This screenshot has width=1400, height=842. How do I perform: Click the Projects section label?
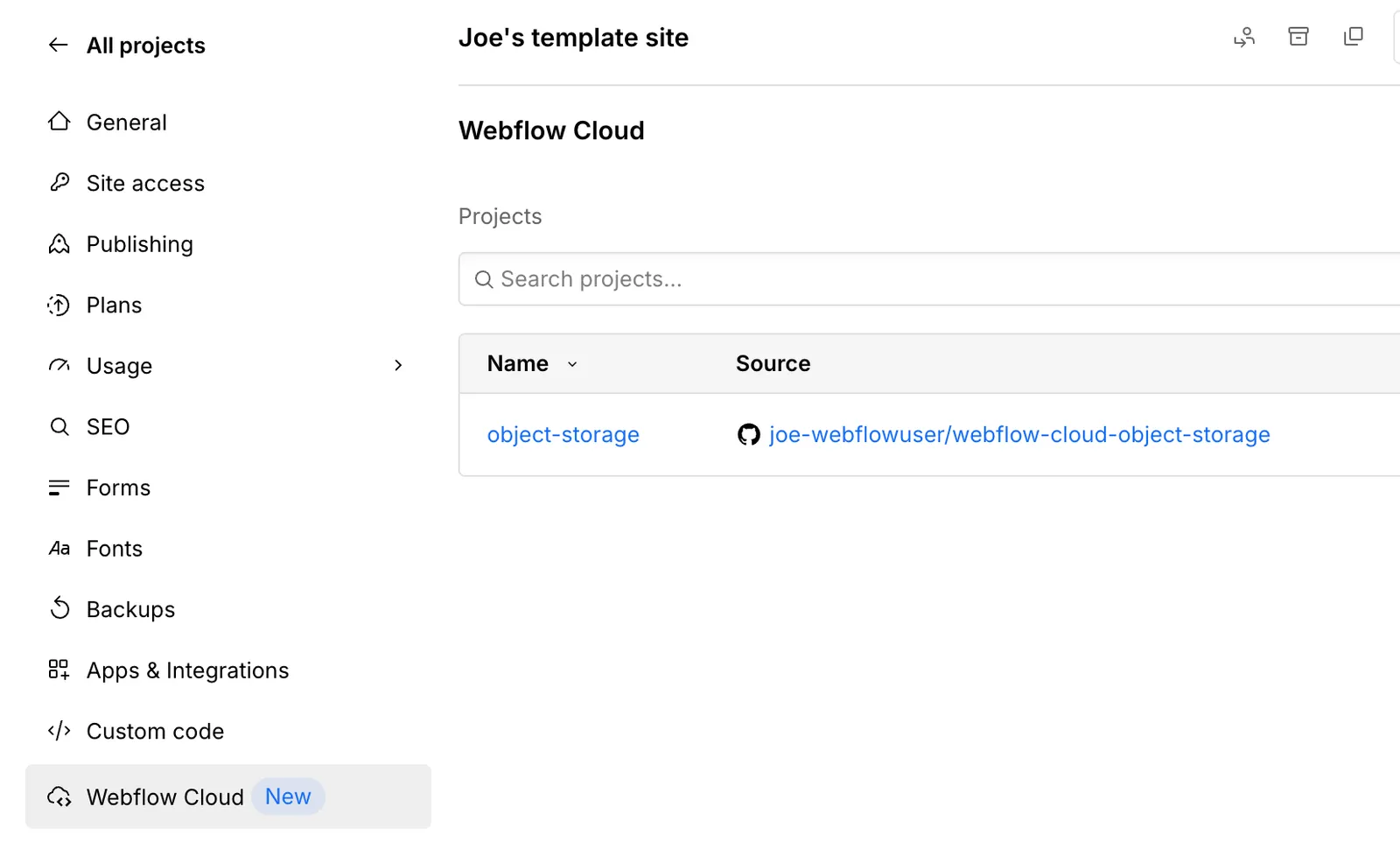coord(500,216)
